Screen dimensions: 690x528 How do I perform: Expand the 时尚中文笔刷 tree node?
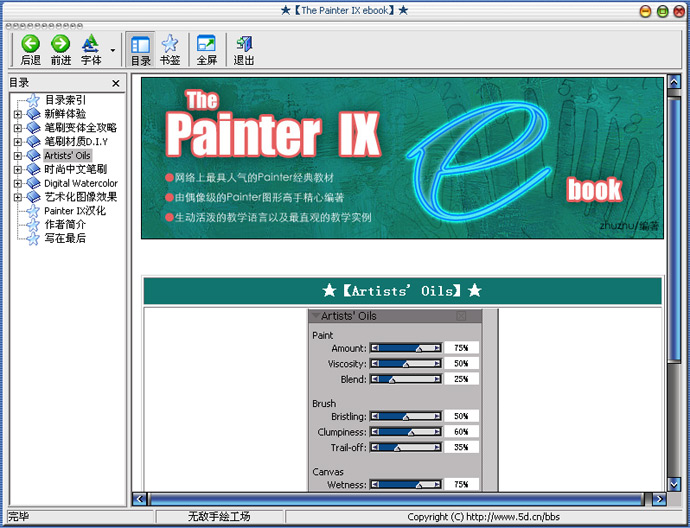tap(18, 169)
